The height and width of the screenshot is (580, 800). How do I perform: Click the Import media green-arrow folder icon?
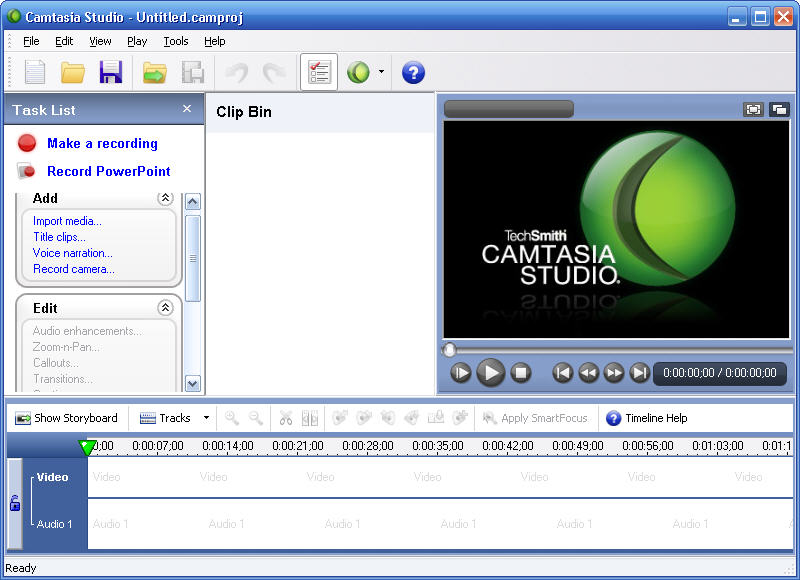coord(154,72)
